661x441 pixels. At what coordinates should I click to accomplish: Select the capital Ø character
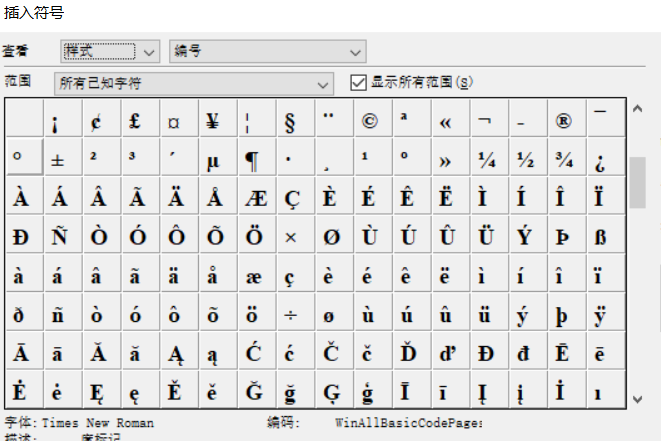coord(335,234)
